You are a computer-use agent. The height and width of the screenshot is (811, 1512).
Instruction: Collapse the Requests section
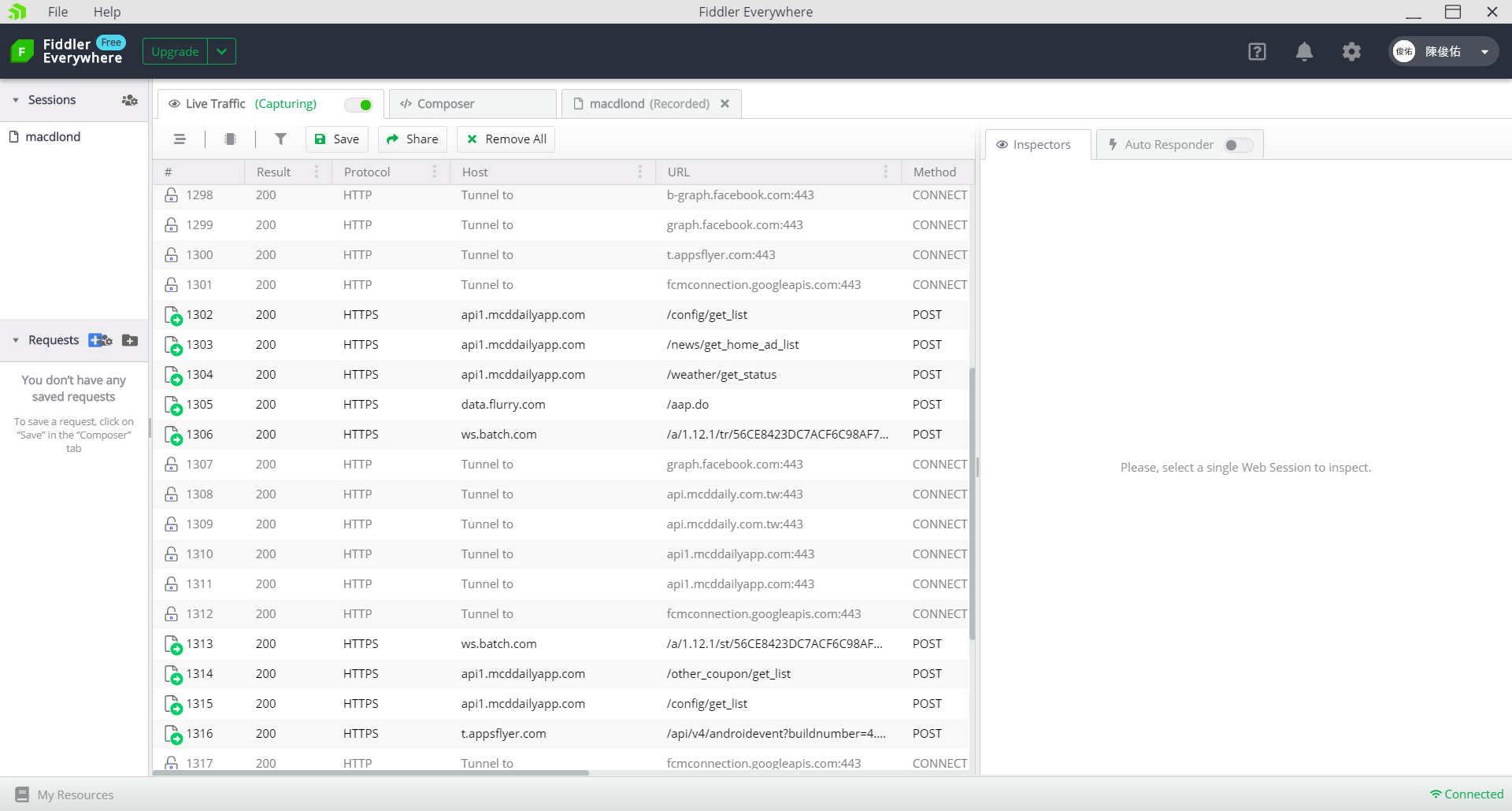(16, 340)
